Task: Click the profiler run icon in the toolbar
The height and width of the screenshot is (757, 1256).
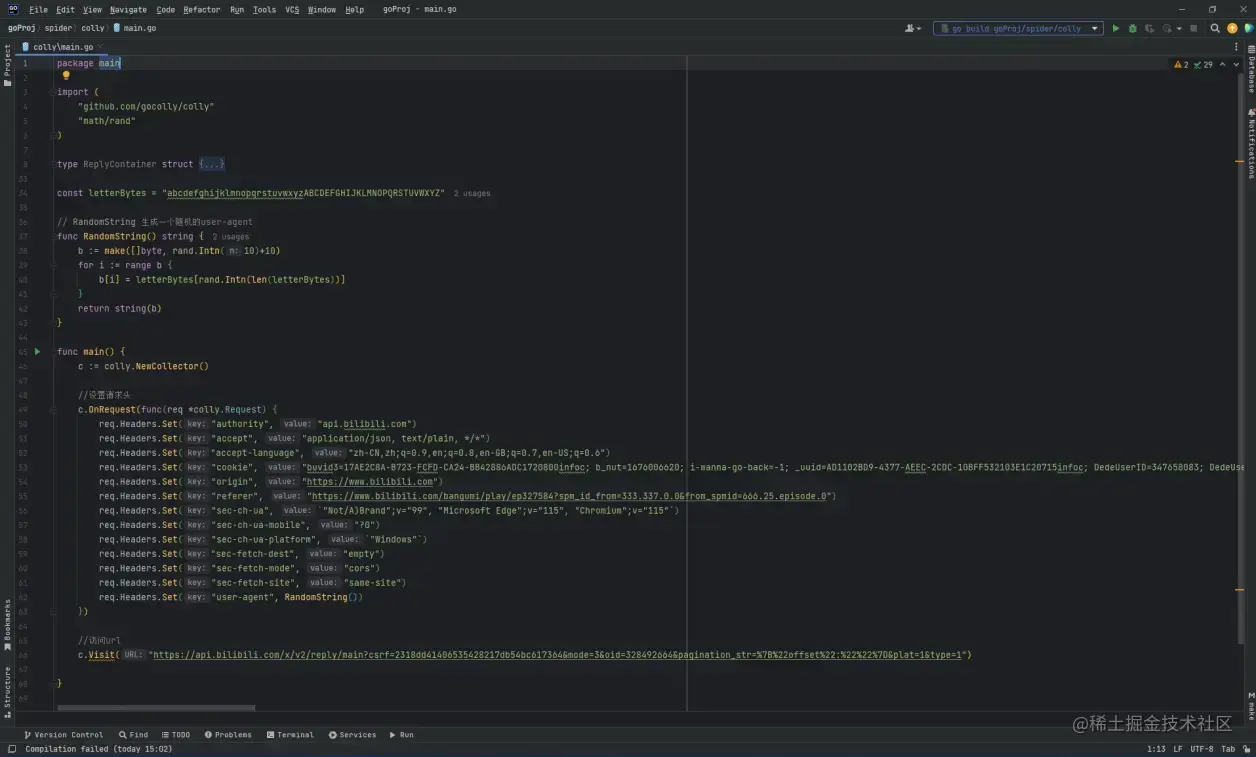Action: tap(1165, 28)
